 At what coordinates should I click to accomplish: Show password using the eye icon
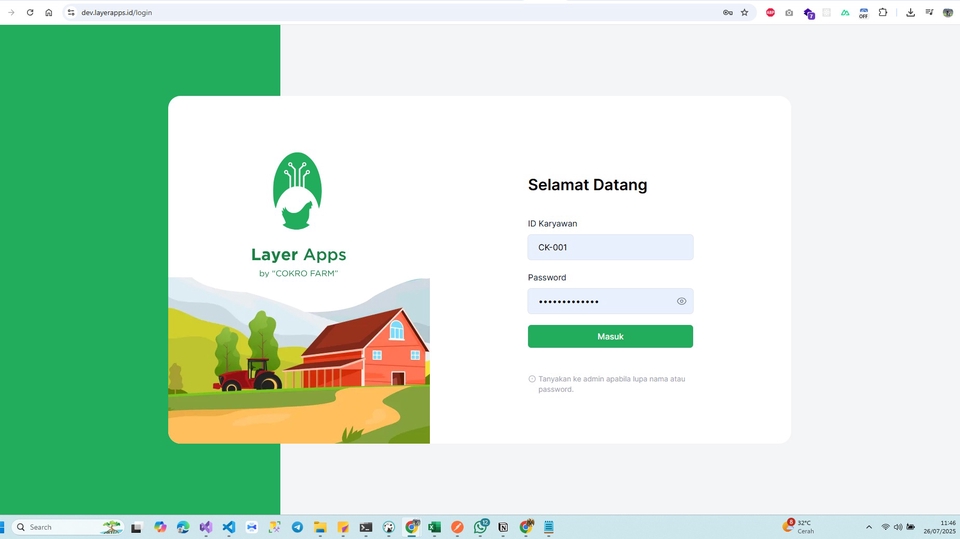pyautogui.click(x=681, y=301)
